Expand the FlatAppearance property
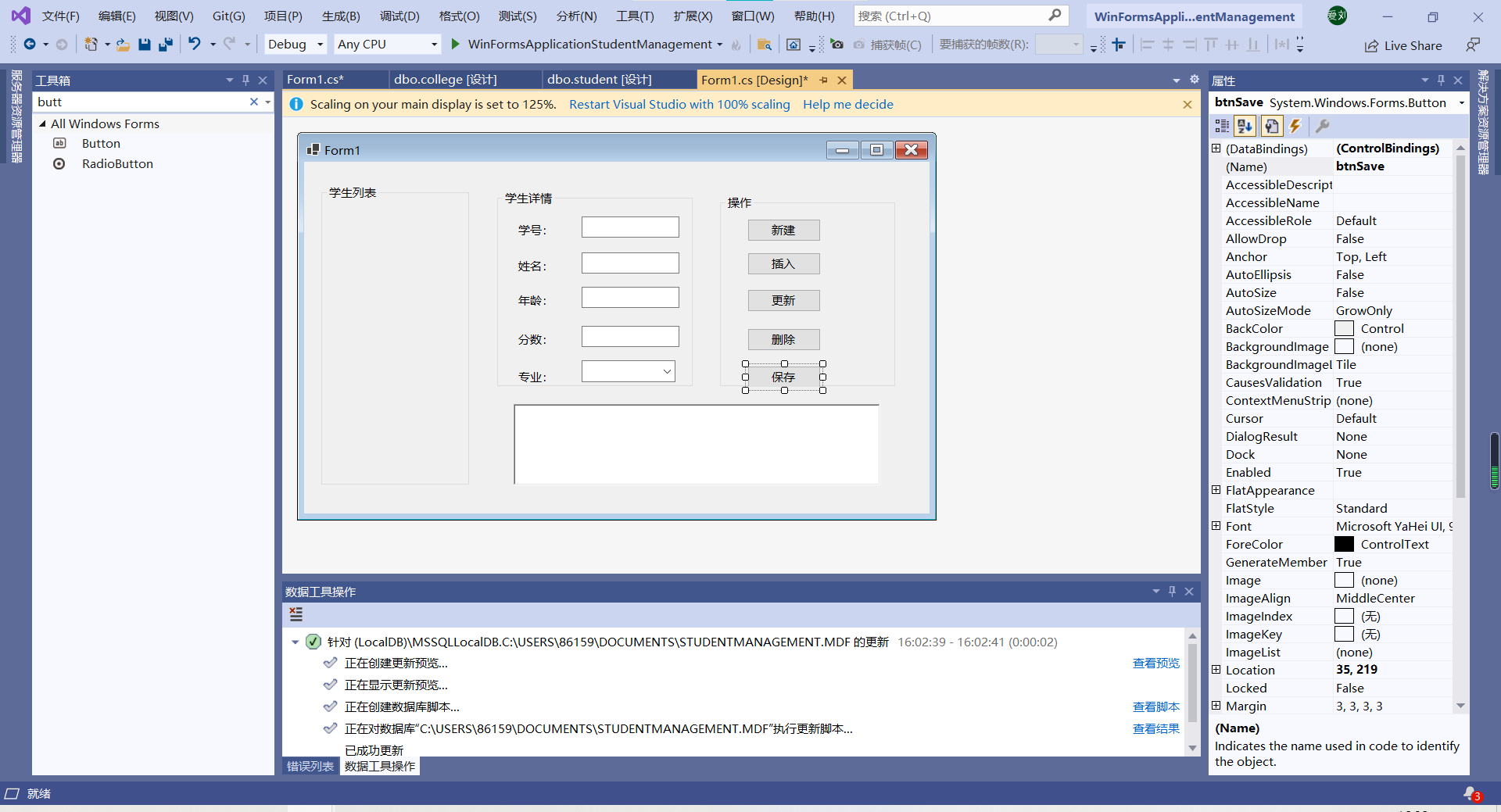Image resolution: width=1501 pixels, height=812 pixels. click(x=1216, y=490)
